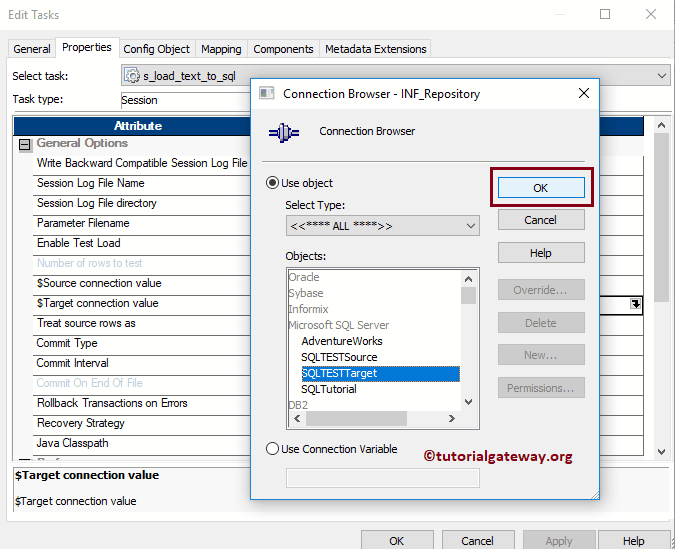This screenshot has width=675, height=549.
Task: Click the gear icon next to s_load_text_to_sql
Action: pos(132,76)
